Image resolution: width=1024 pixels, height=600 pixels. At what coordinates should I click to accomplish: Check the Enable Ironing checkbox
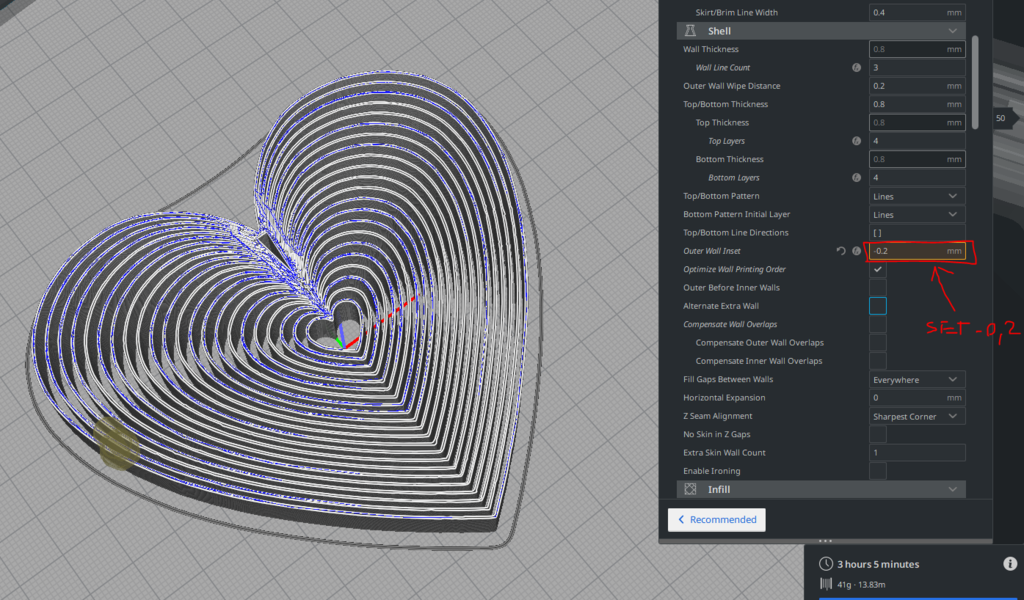(877, 471)
